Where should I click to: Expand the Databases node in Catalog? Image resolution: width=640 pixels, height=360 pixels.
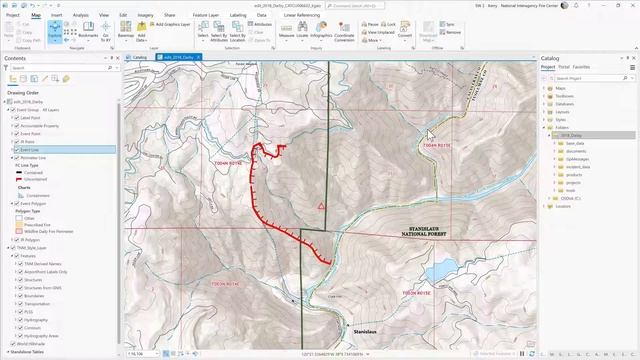pyautogui.click(x=544, y=104)
